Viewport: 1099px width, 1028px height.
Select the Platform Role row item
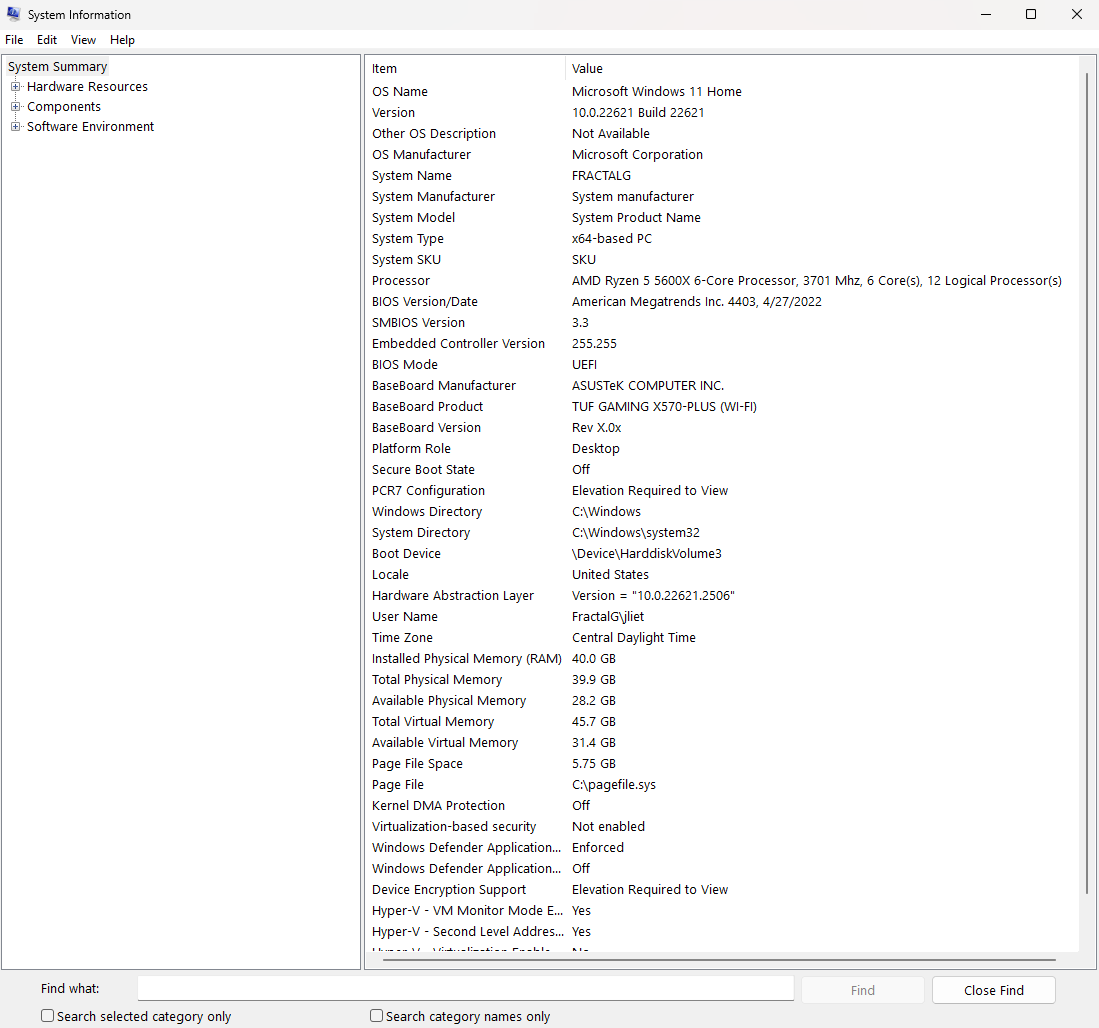[x=411, y=448]
